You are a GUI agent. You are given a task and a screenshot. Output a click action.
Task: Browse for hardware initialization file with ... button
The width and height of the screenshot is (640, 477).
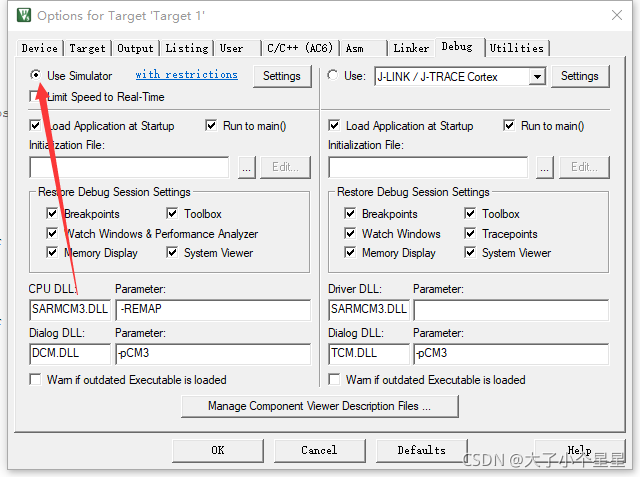click(544, 167)
